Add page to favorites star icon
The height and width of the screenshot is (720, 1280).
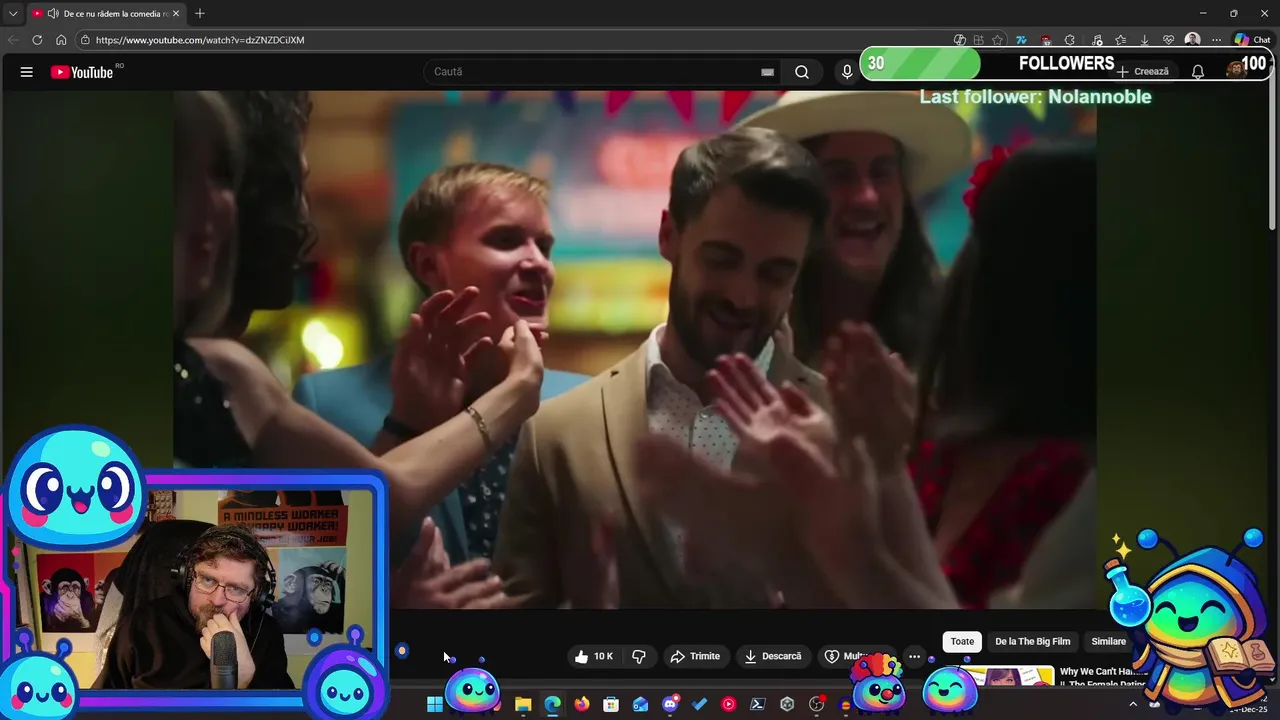[x=997, y=40]
